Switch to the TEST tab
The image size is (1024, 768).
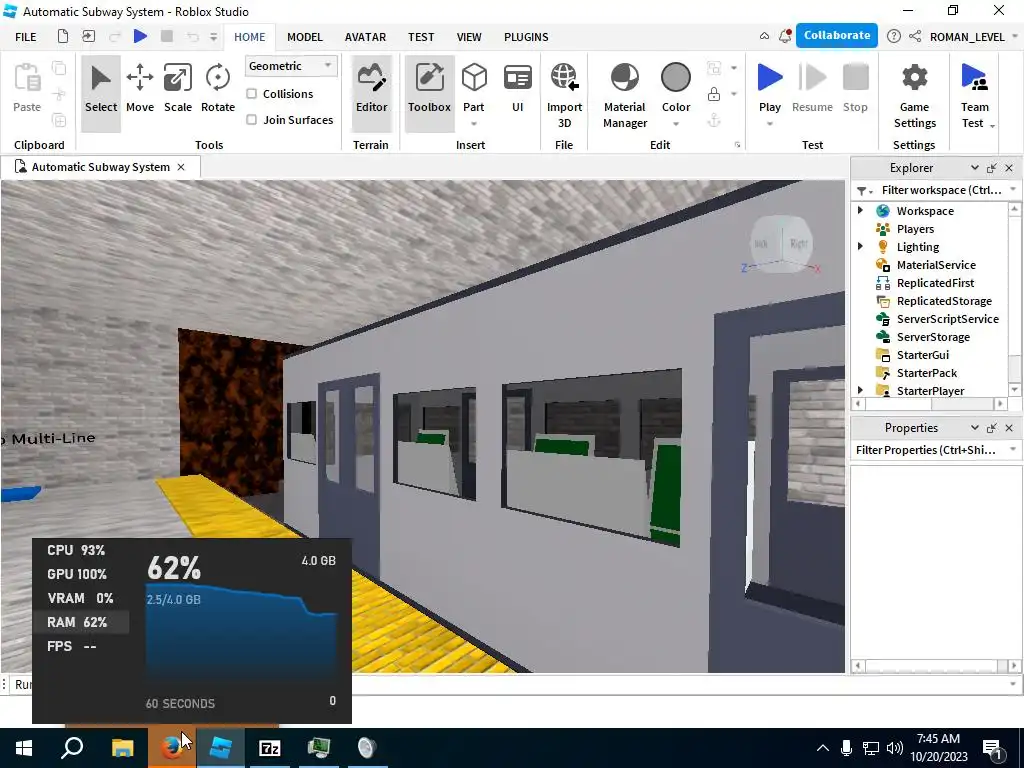click(x=421, y=37)
